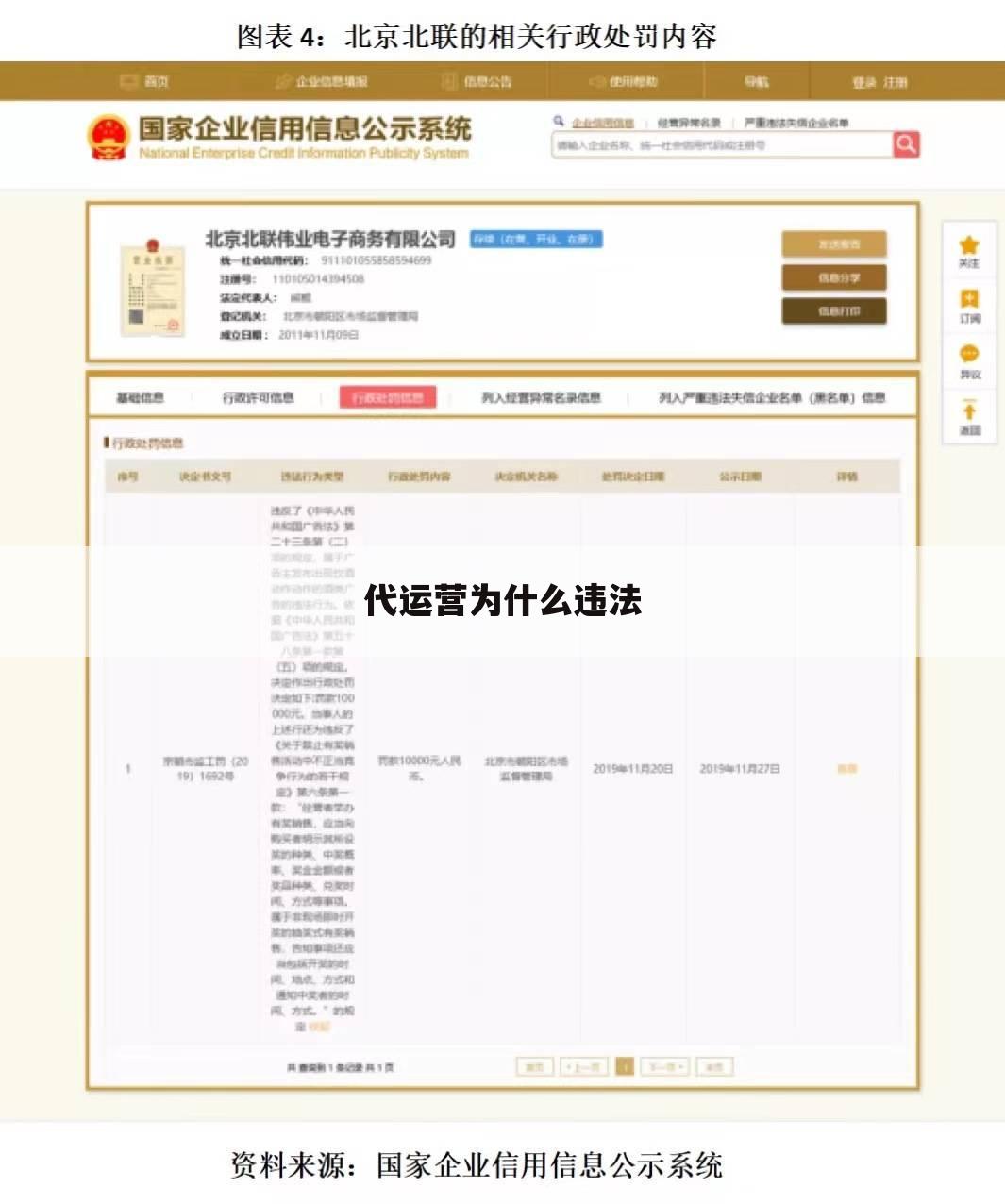This screenshot has width=1005, height=1204.
Task: Open 企业信息填报 in the top navigation
Action: 332,82
